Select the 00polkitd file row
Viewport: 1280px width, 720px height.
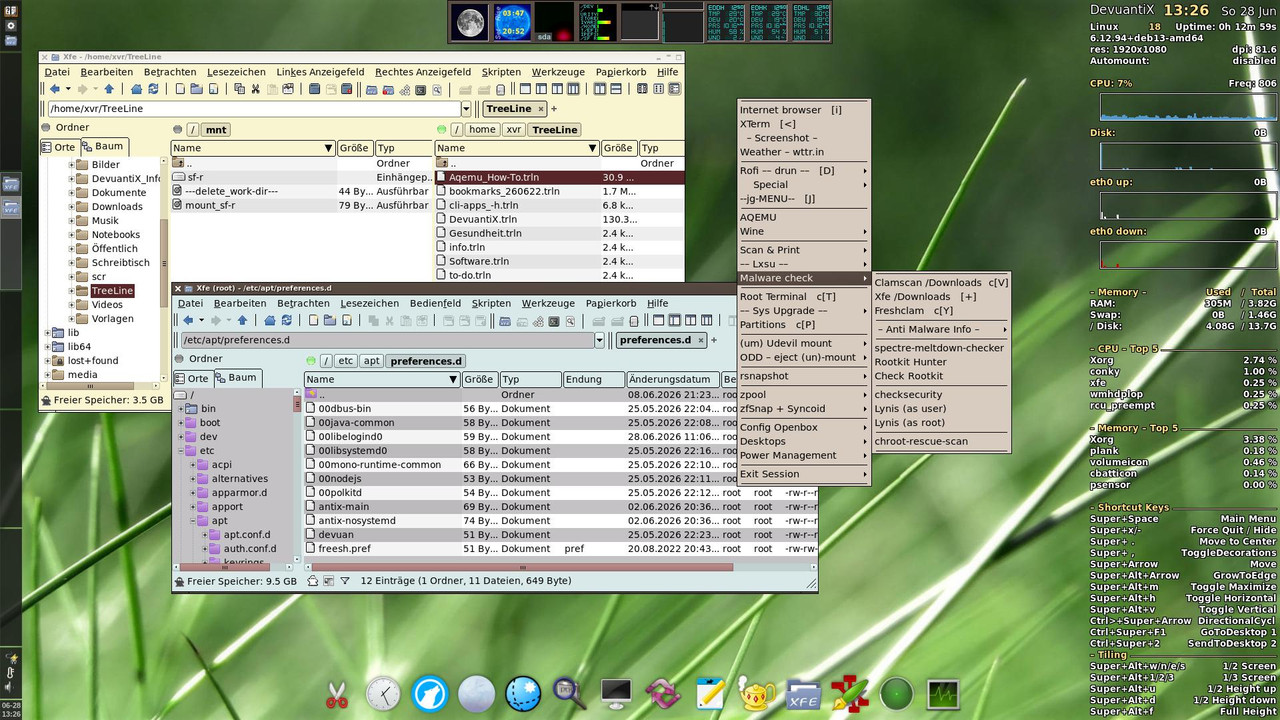point(561,493)
